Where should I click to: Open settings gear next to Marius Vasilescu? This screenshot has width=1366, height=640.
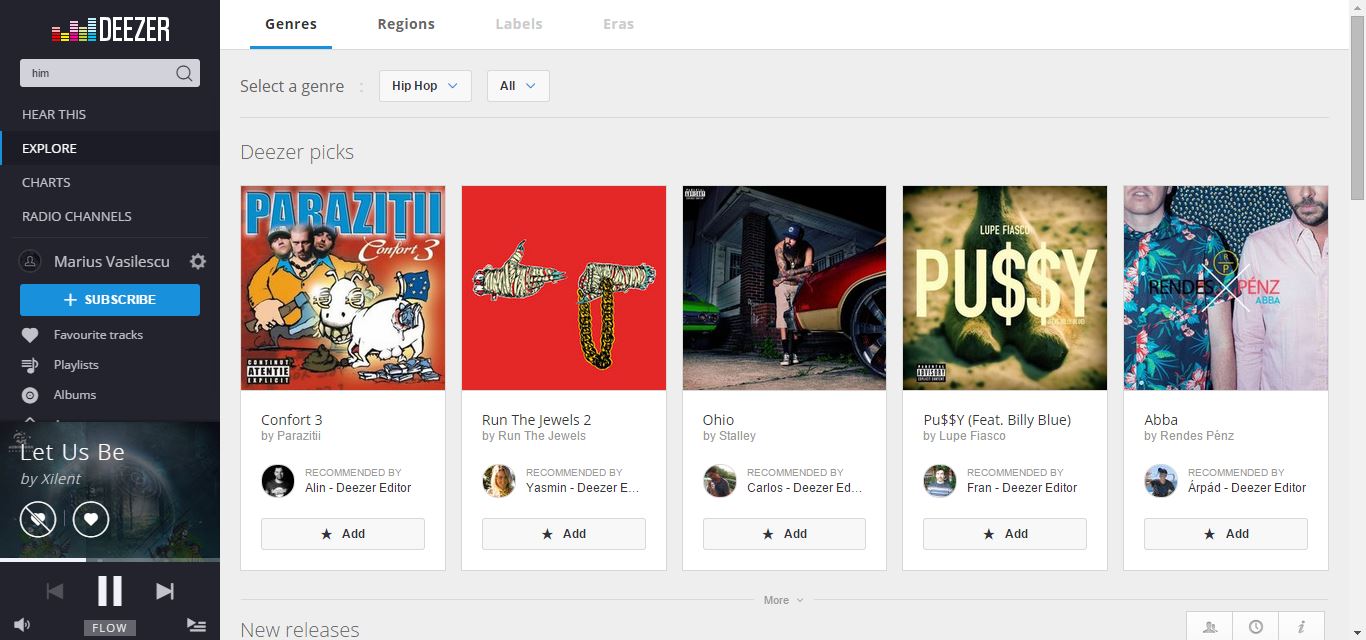coord(198,261)
